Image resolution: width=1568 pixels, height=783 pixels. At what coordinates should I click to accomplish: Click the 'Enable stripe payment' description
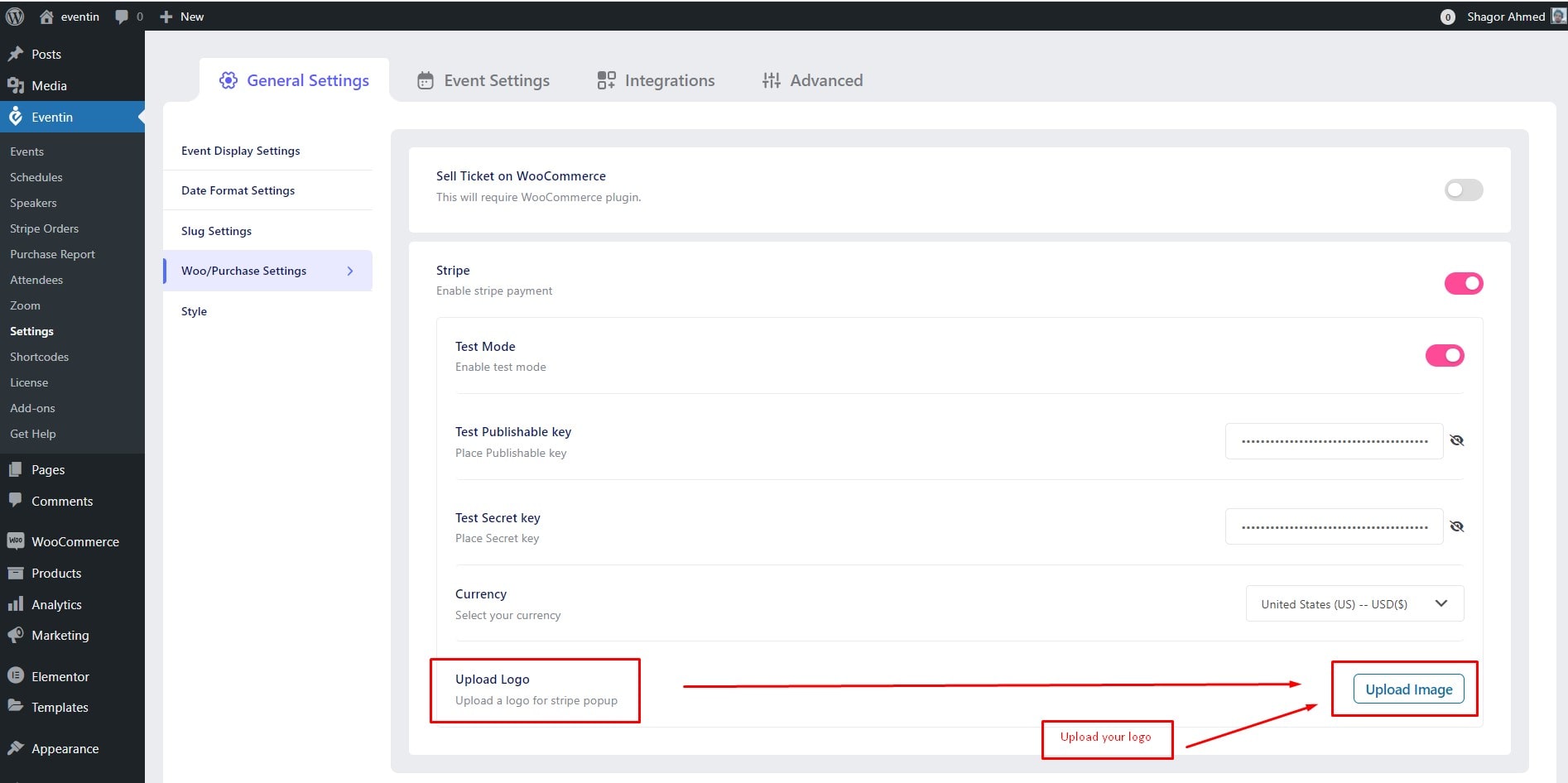(x=494, y=291)
